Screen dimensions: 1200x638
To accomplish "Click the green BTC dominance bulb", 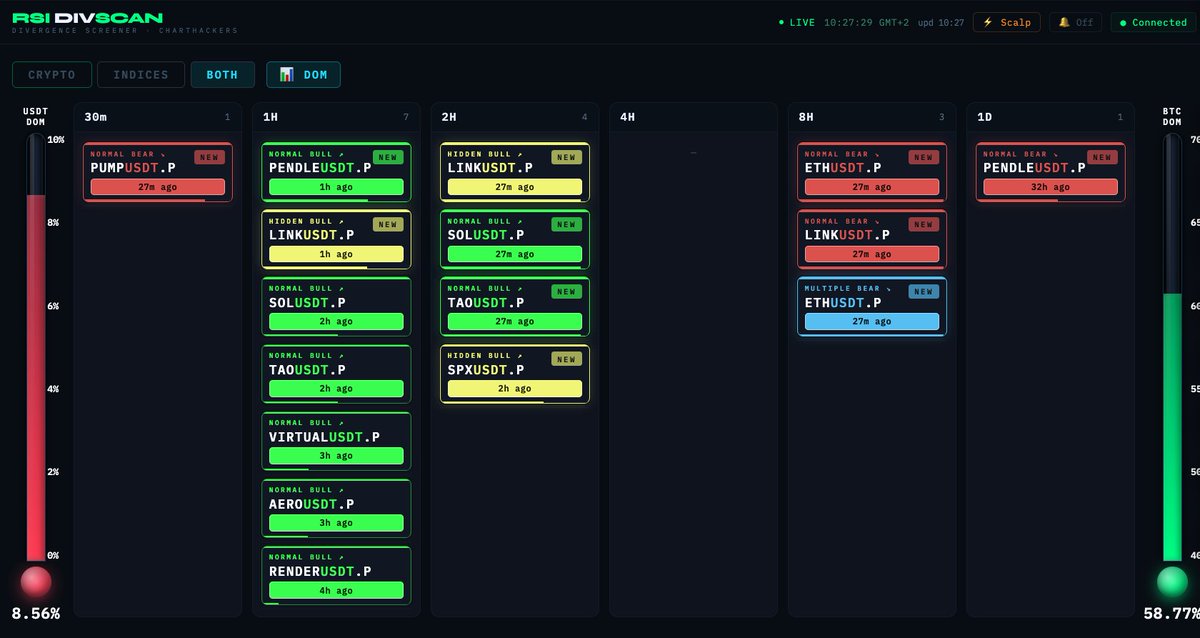I will pyautogui.click(x=1172, y=582).
